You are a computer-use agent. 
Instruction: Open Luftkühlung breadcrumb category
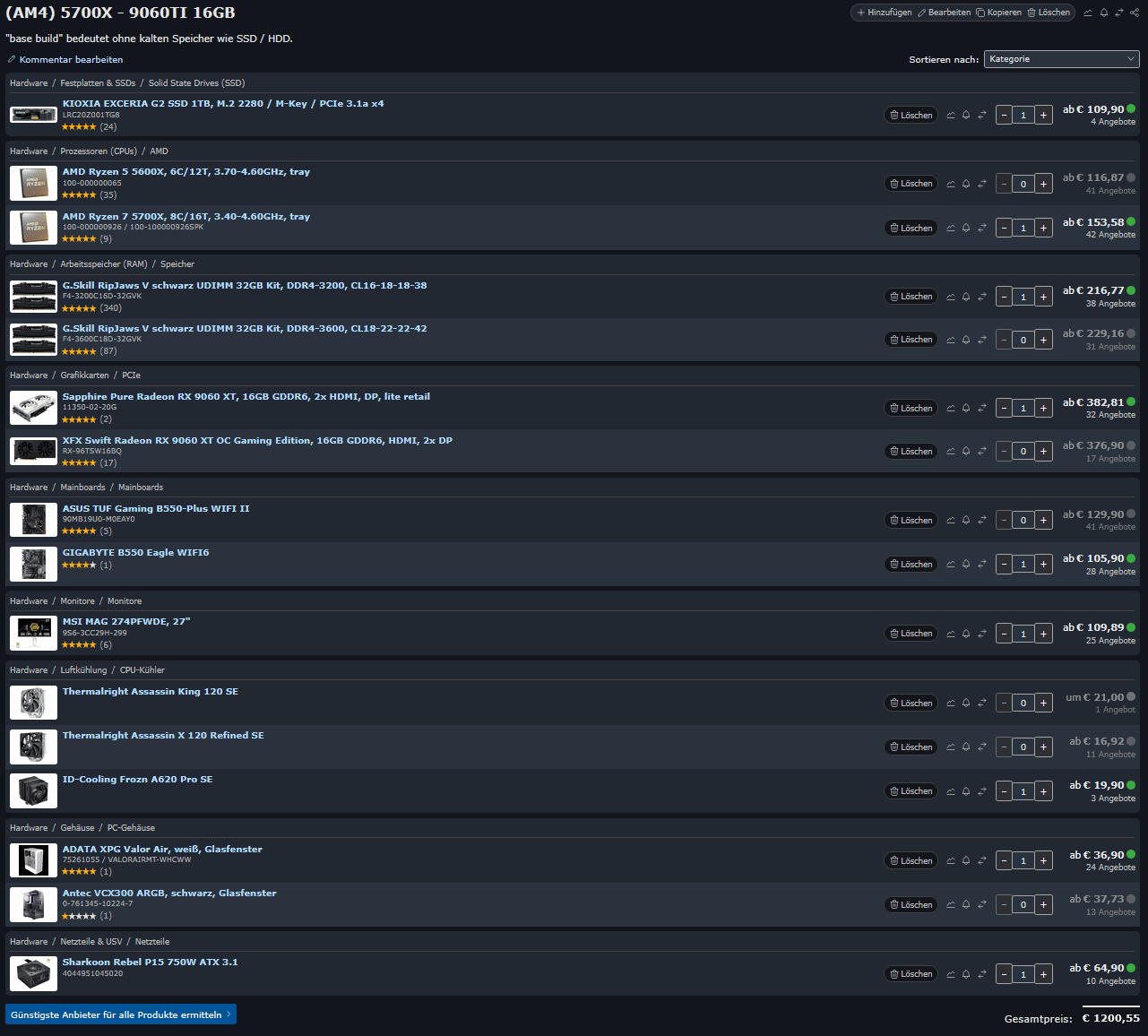point(83,670)
